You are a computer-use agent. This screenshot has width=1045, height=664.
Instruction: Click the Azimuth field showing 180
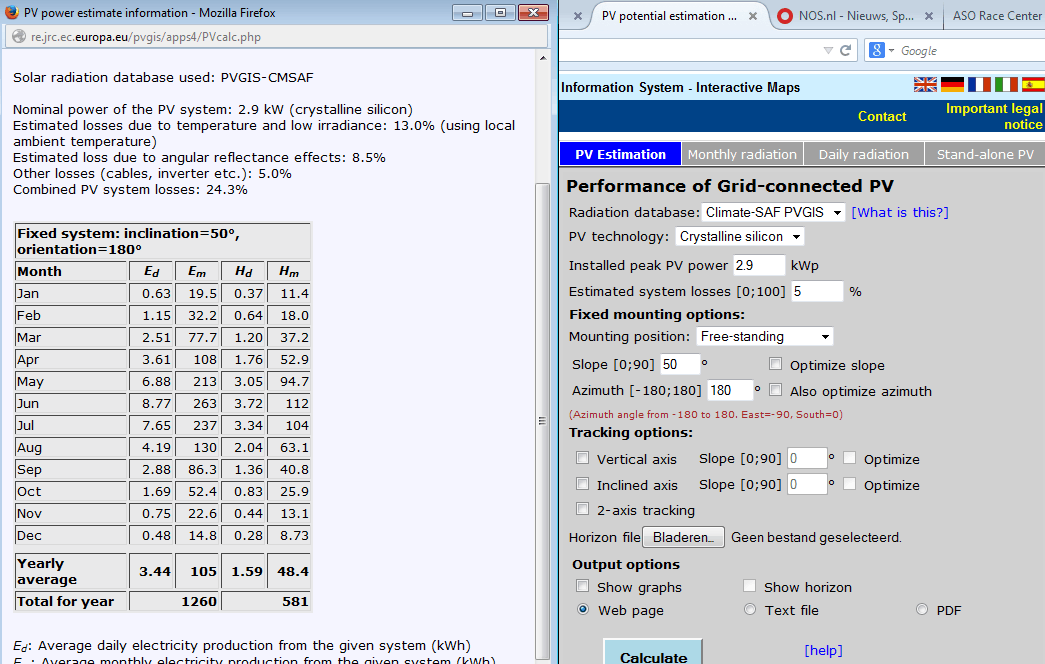coord(730,390)
